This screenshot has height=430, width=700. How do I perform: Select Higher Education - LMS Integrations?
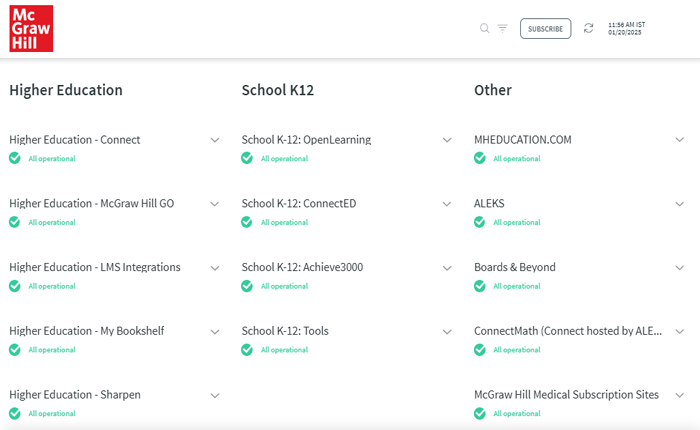[x=95, y=268]
